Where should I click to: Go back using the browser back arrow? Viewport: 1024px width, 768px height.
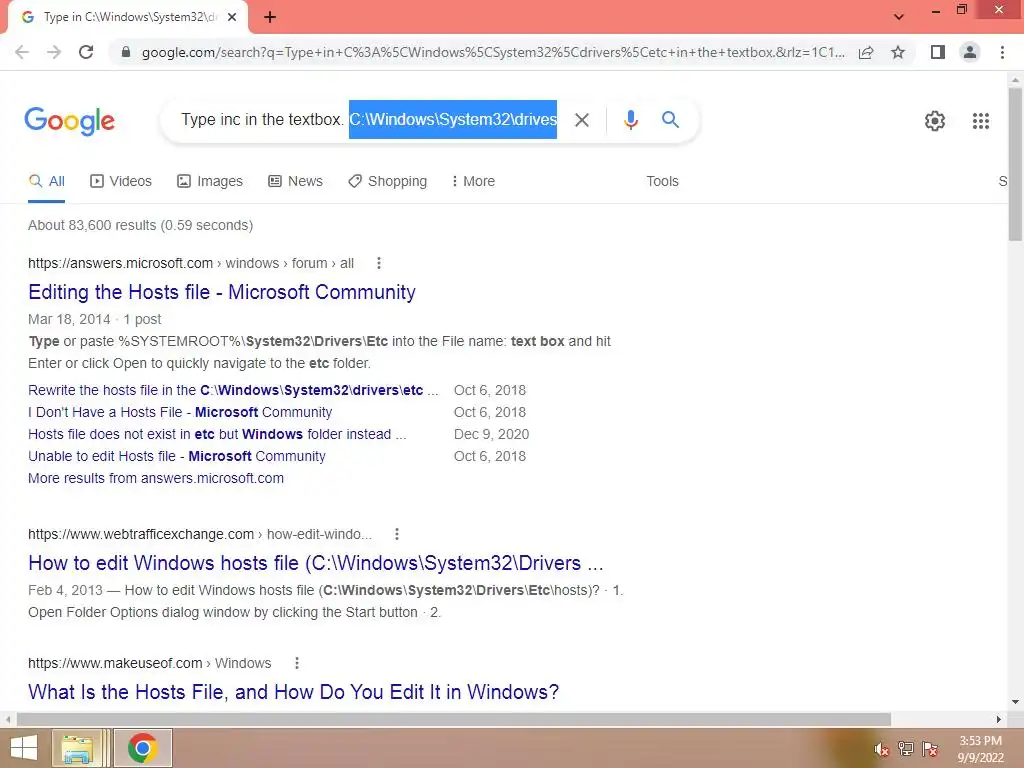(22, 52)
